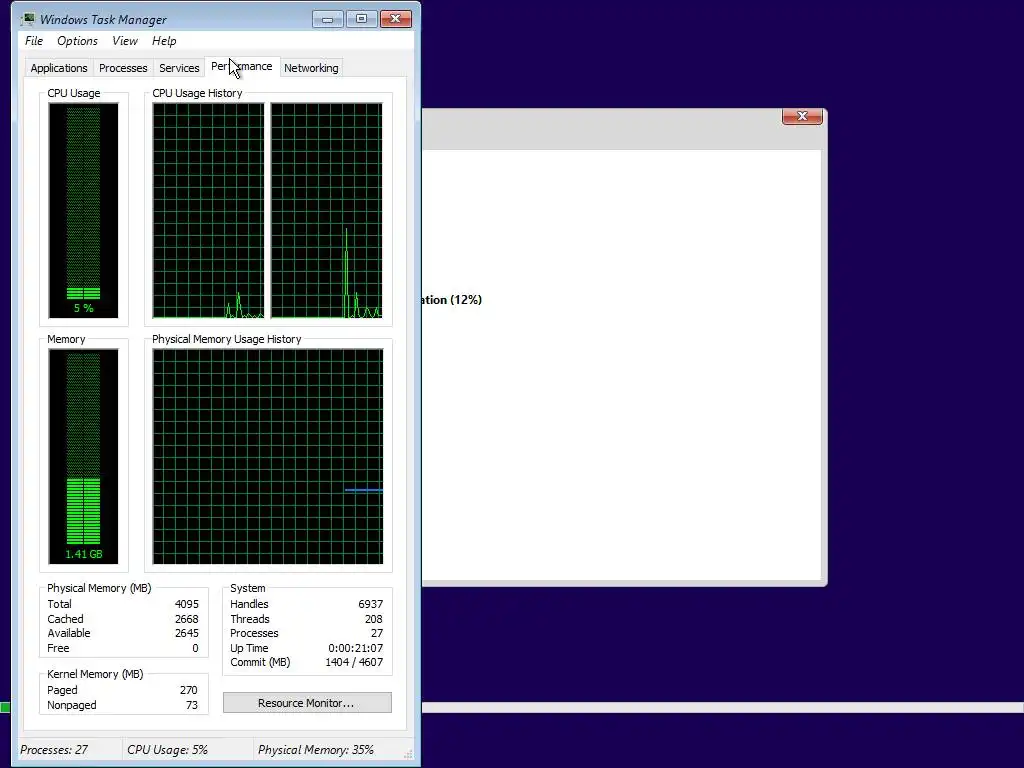
Task: Click the Resource Monitor button
Action: [x=307, y=703]
